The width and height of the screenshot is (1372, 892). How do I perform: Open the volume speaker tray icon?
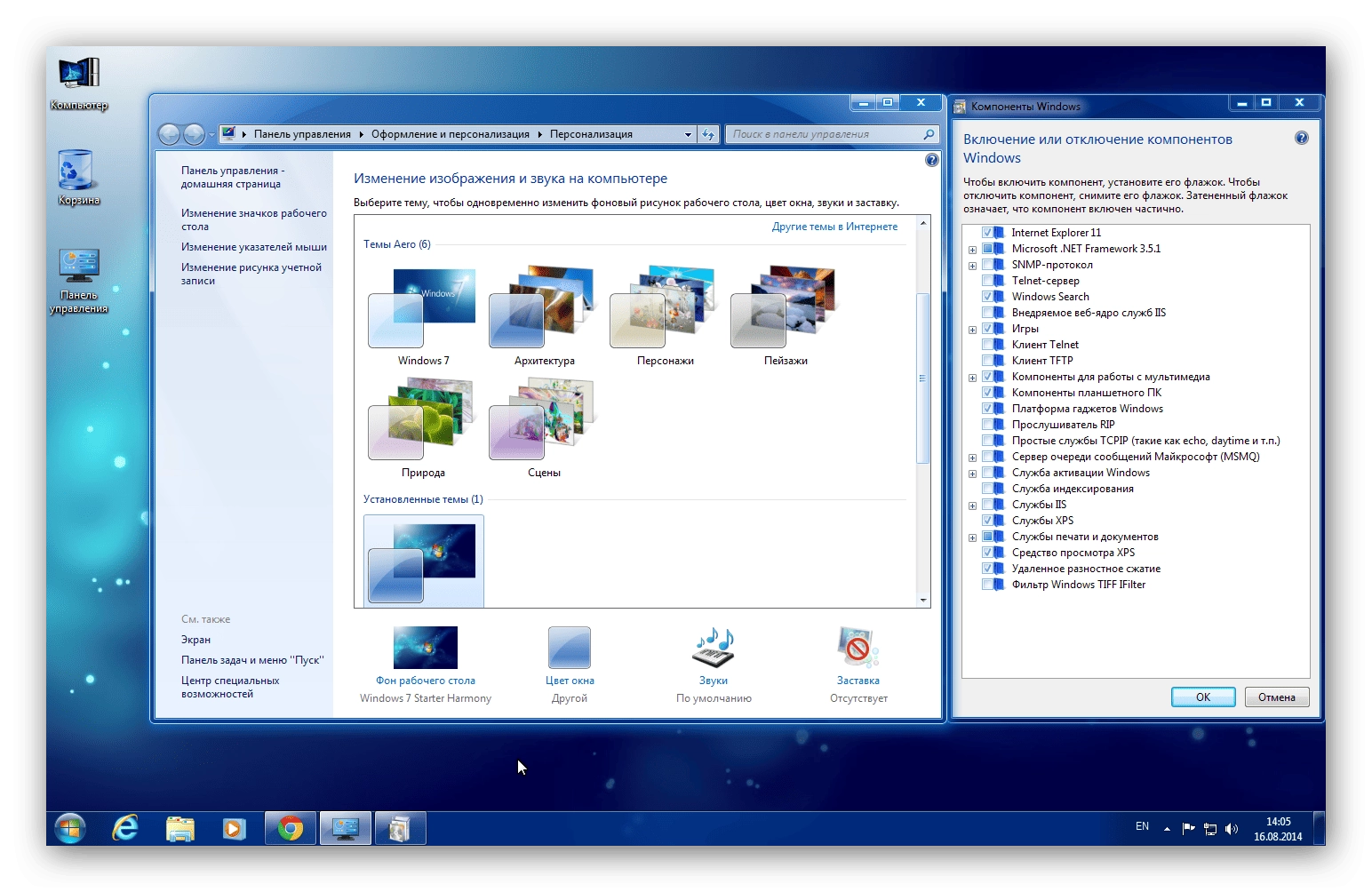(x=1231, y=829)
